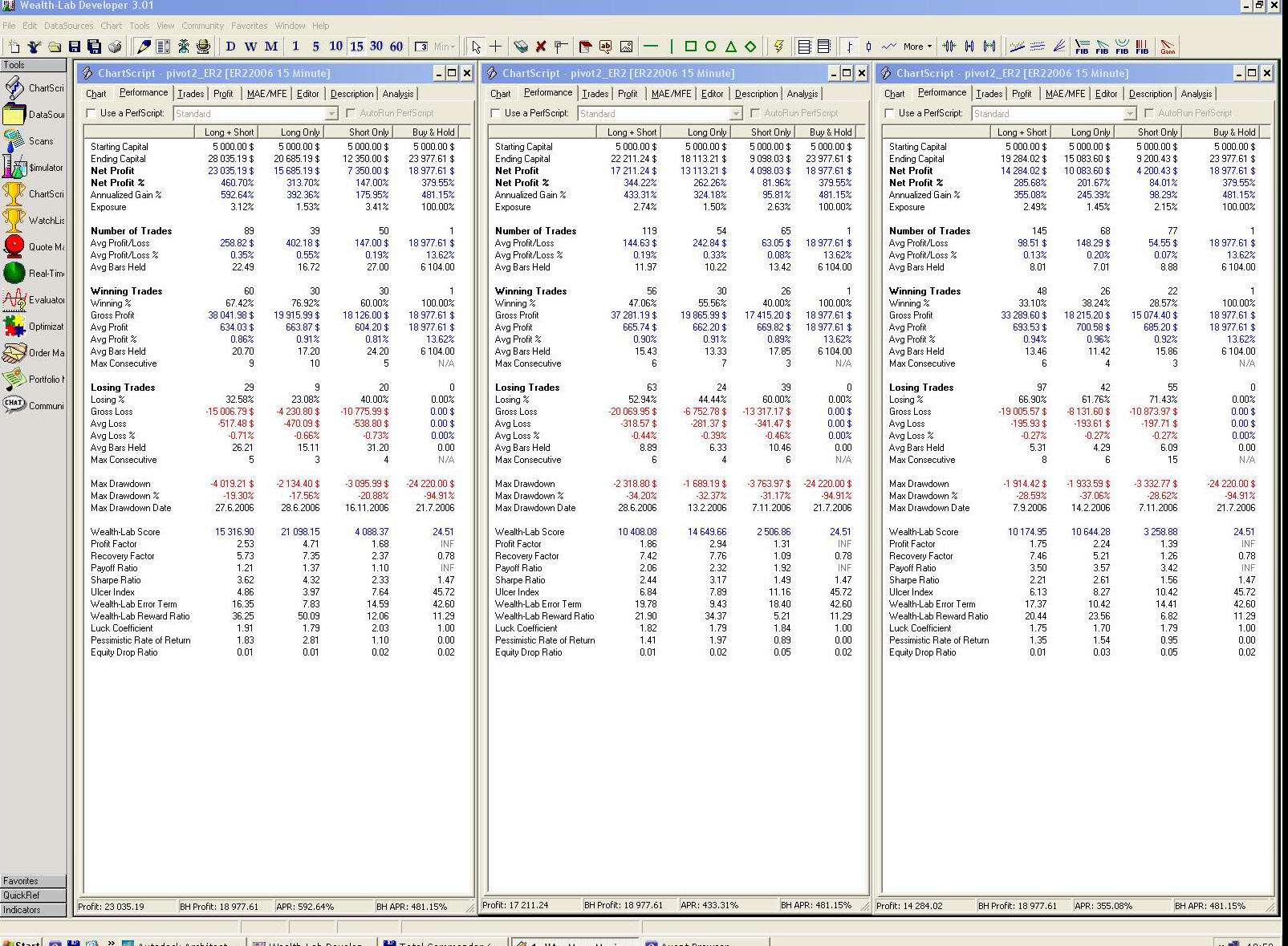Open the DataSources menu

pos(68,26)
